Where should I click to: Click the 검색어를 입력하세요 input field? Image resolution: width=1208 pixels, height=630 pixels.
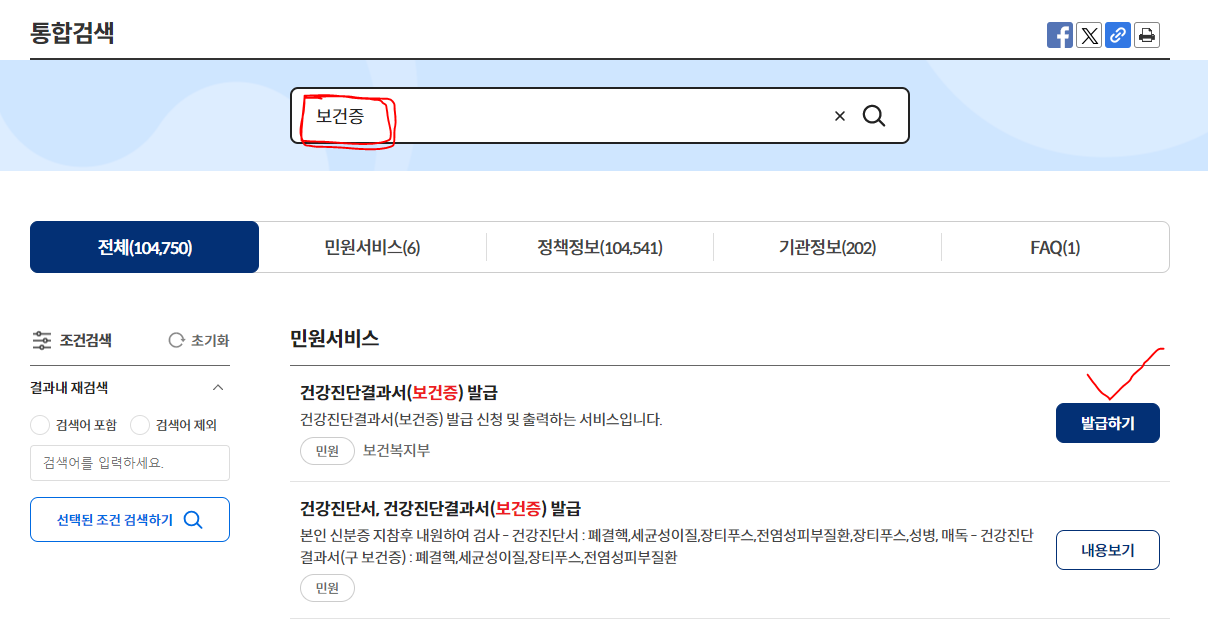coord(130,463)
